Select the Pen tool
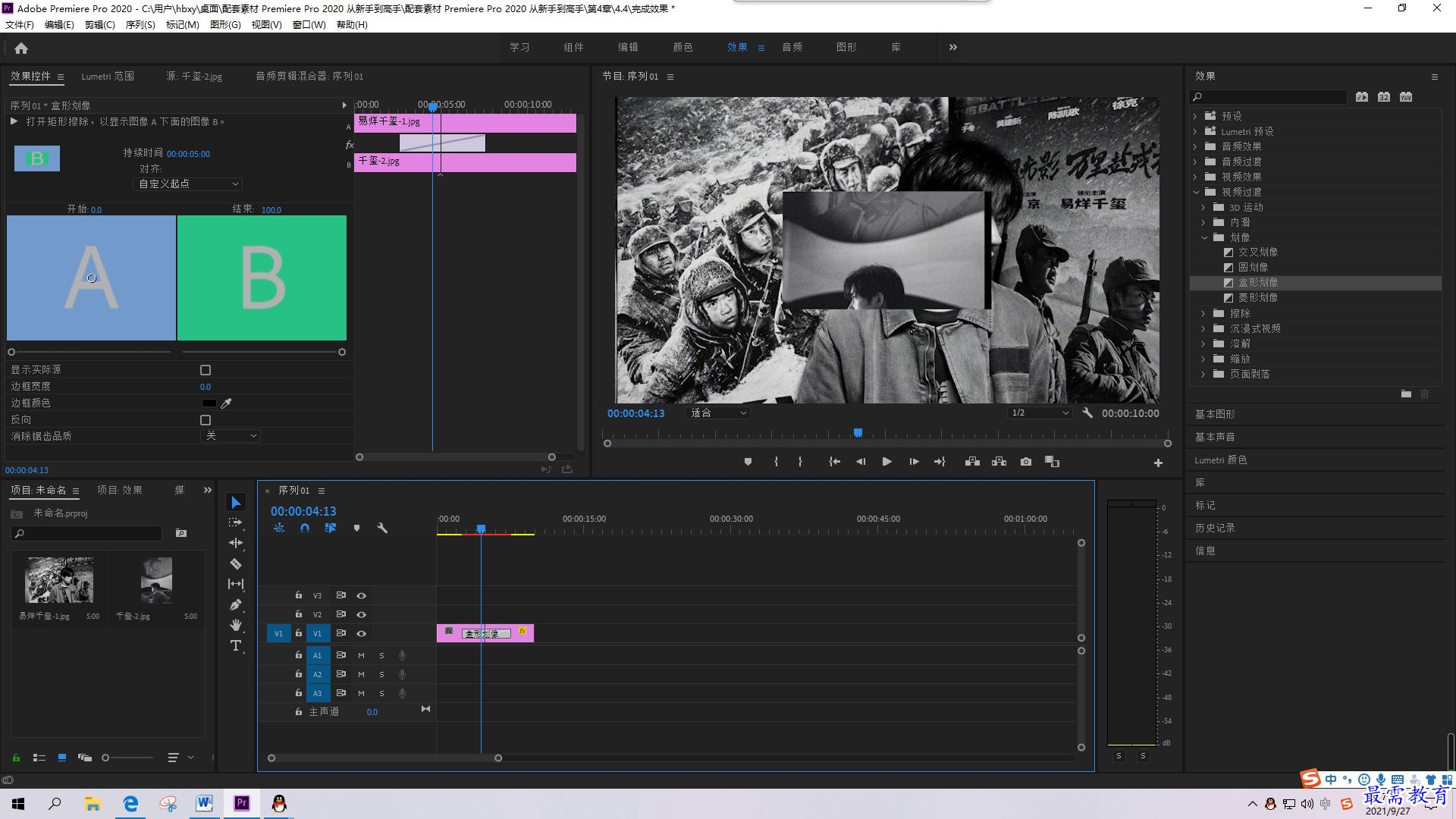Viewport: 1456px width, 819px height. [236, 604]
